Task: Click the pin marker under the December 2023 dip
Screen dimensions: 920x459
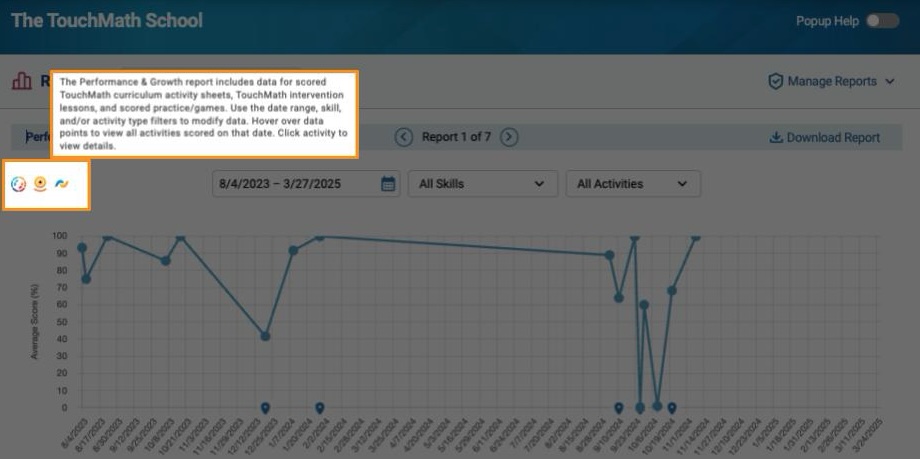Action: tap(265, 408)
